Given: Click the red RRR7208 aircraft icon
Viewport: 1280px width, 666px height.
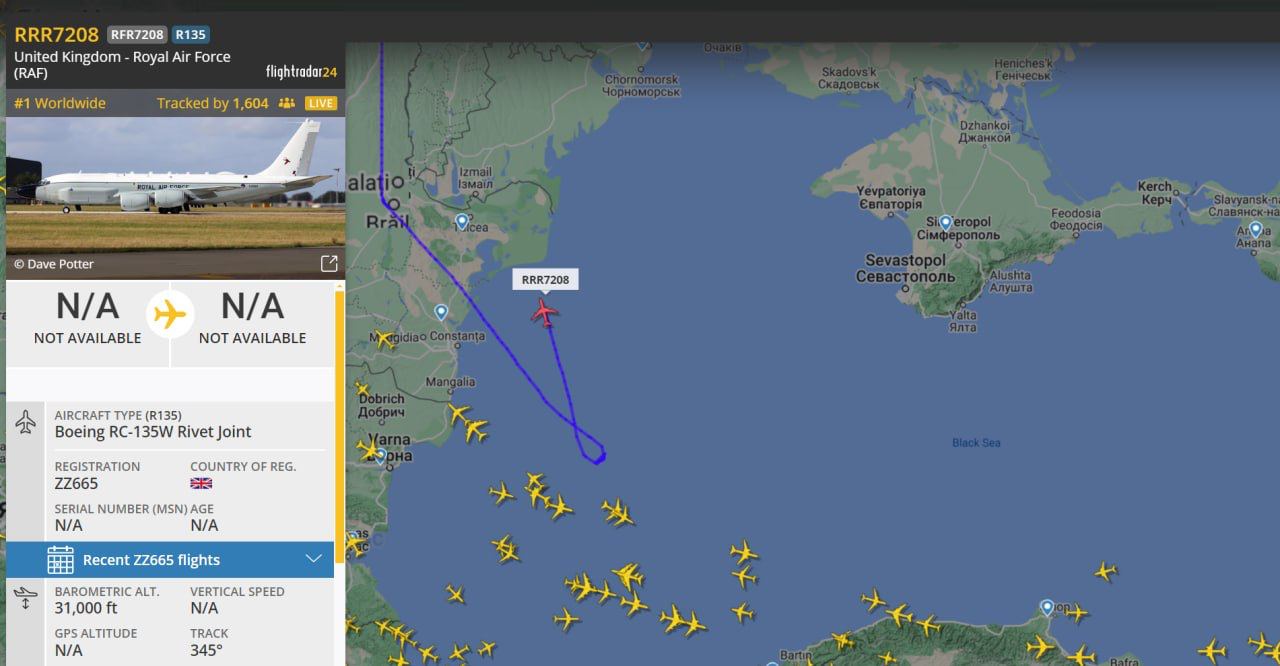Looking at the screenshot, I should coord(545,312).
